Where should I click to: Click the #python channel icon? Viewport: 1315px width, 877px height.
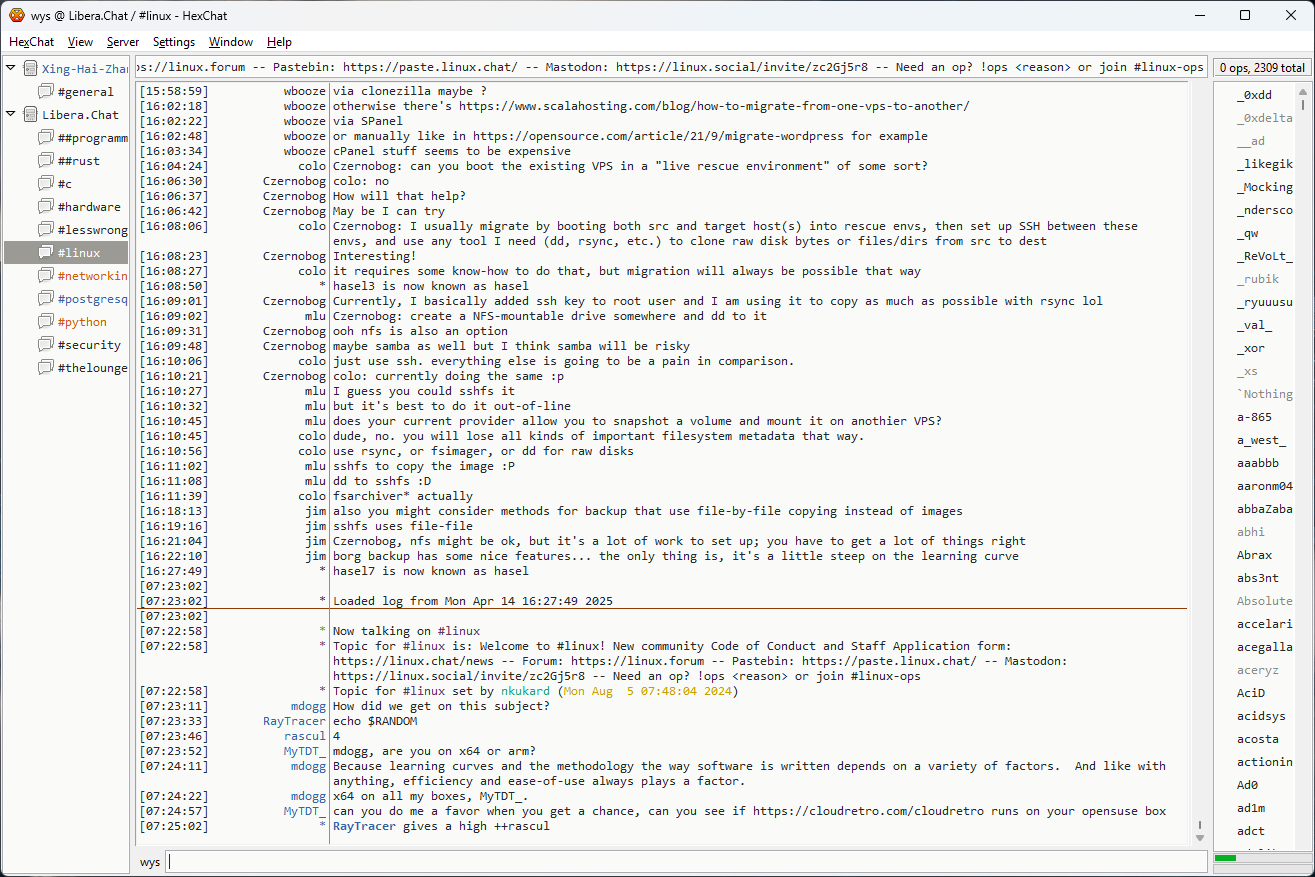click(46, 322)
